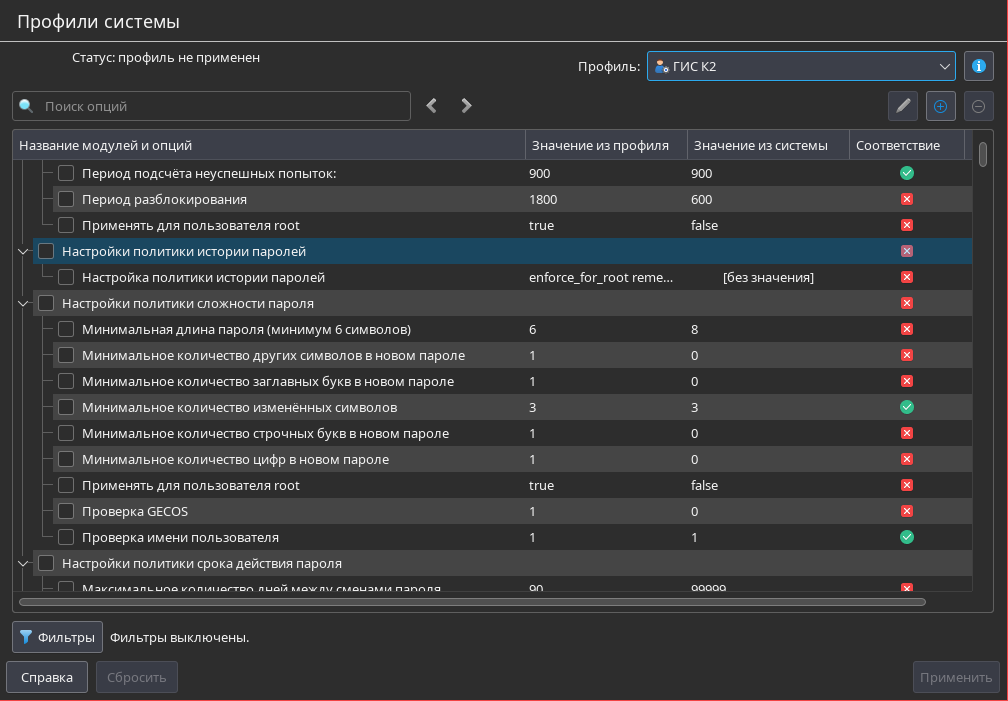Image resolution: width=1008 pixels, height=701 pixels.
Task: Click red mismatch icon for Период разблокирования
Action: 907,199
